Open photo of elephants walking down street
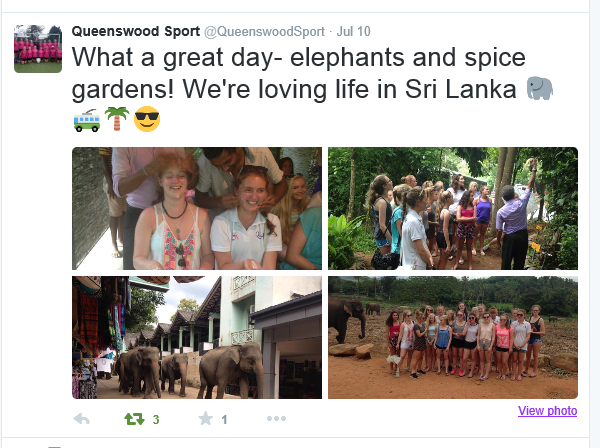Image resolution: width=600 pixels, height=448 pixels. (x=197, y=337)
